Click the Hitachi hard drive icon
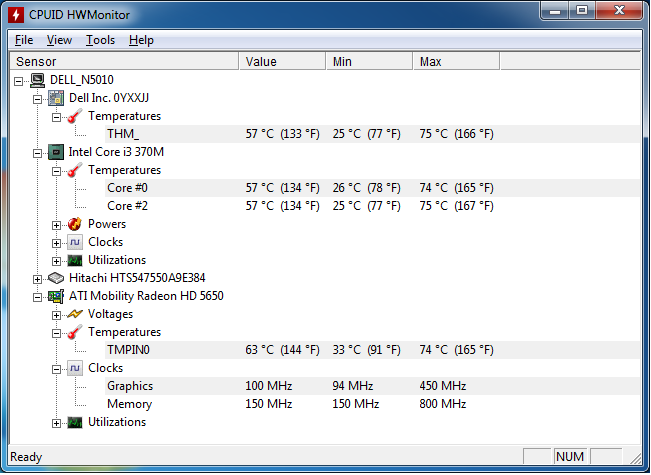 pos(56,278)
